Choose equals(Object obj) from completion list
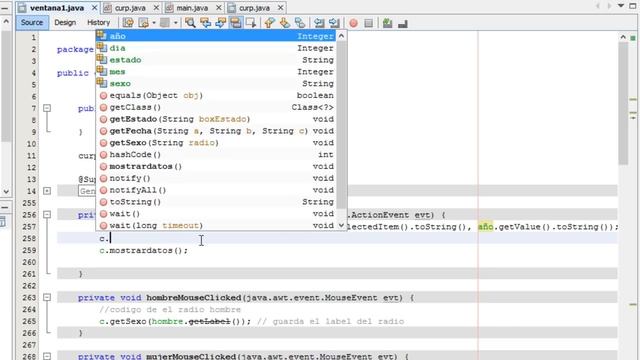 216,95
